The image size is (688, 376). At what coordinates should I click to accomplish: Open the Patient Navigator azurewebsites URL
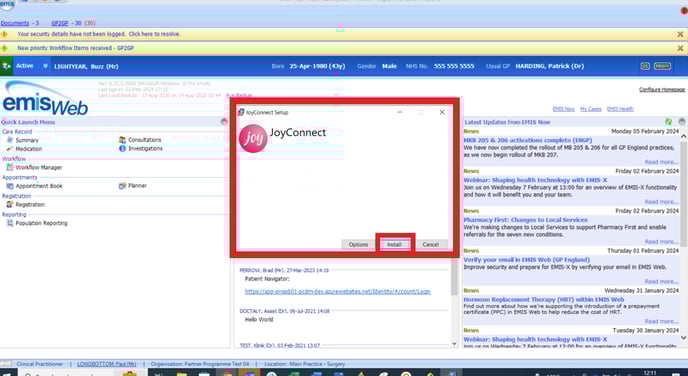337,291
